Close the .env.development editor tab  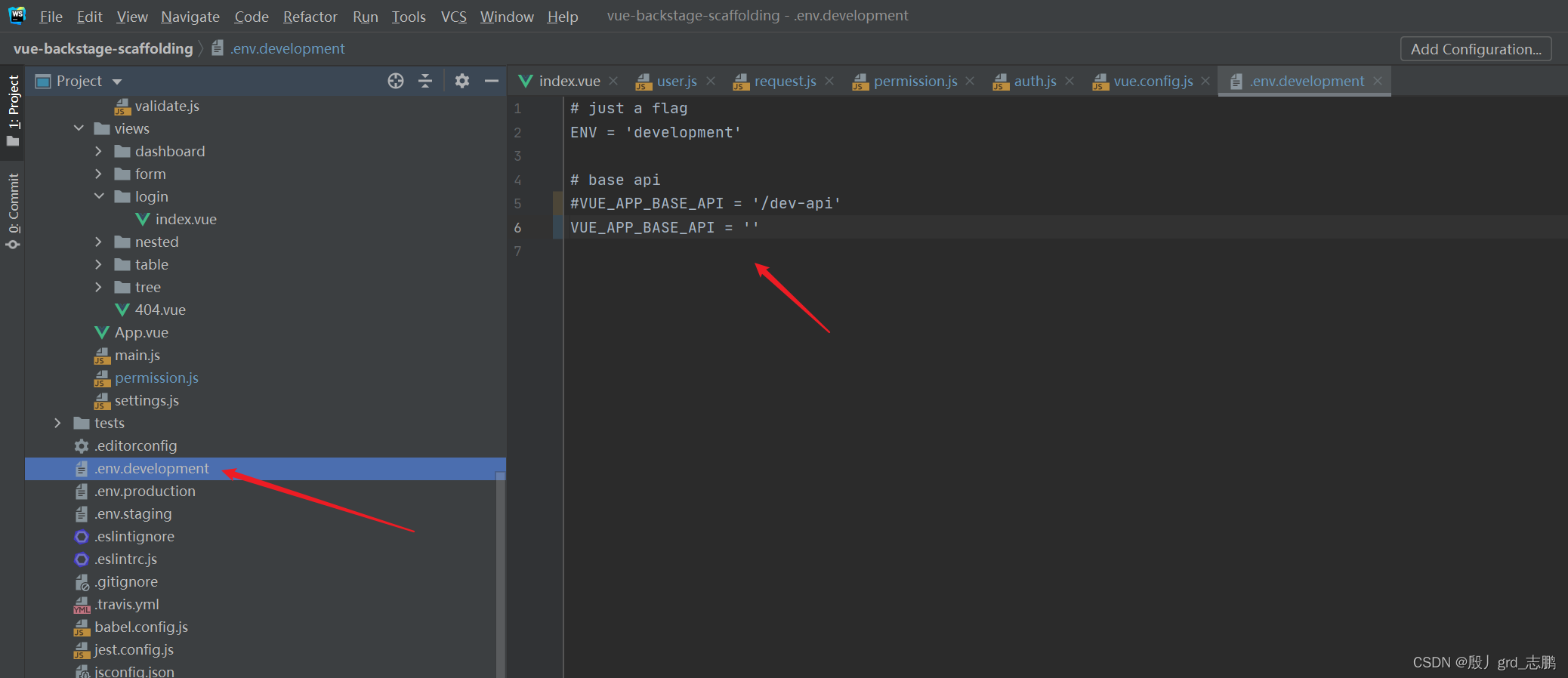[x=1378, y=81]
